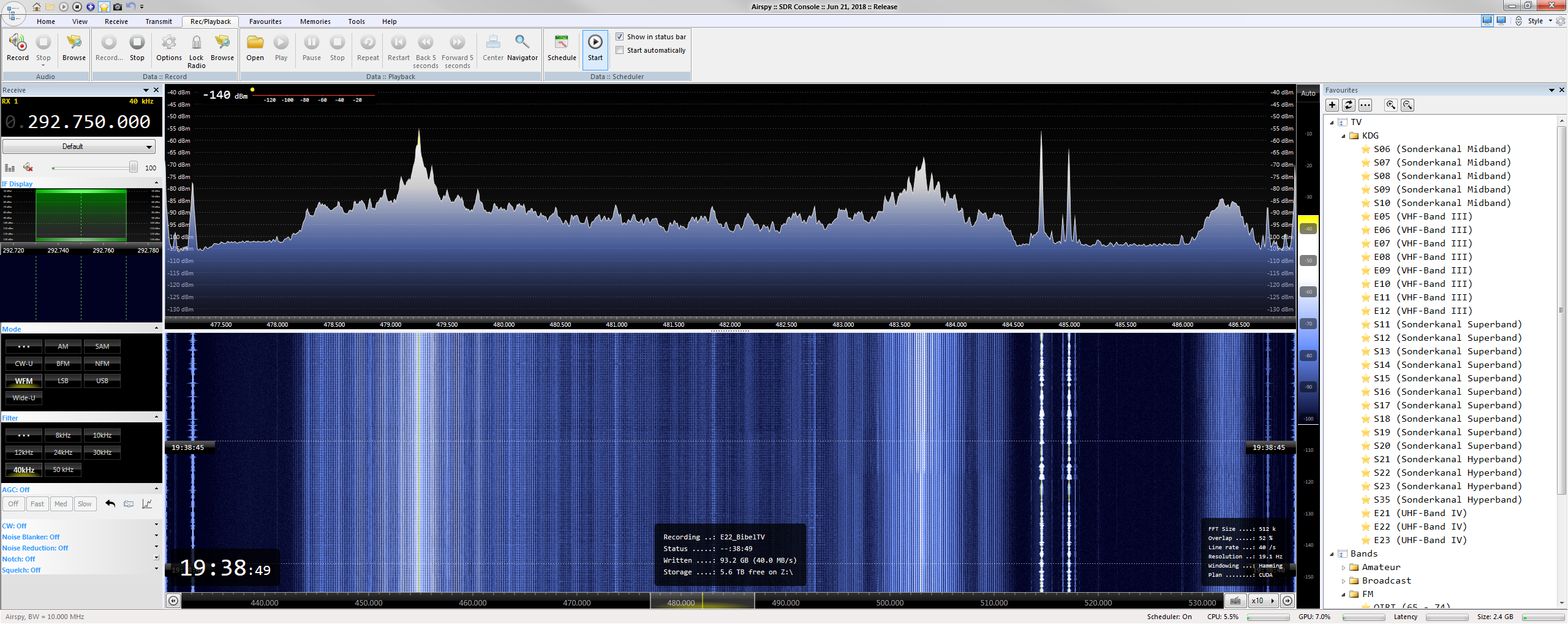The image size is (1568, 624).
Task: Open the Default profile dropdown
Action: tap(79, 146)
